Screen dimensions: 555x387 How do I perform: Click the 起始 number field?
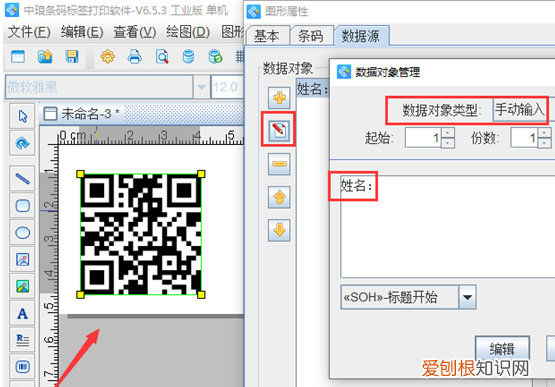click(x=423, y=138)
